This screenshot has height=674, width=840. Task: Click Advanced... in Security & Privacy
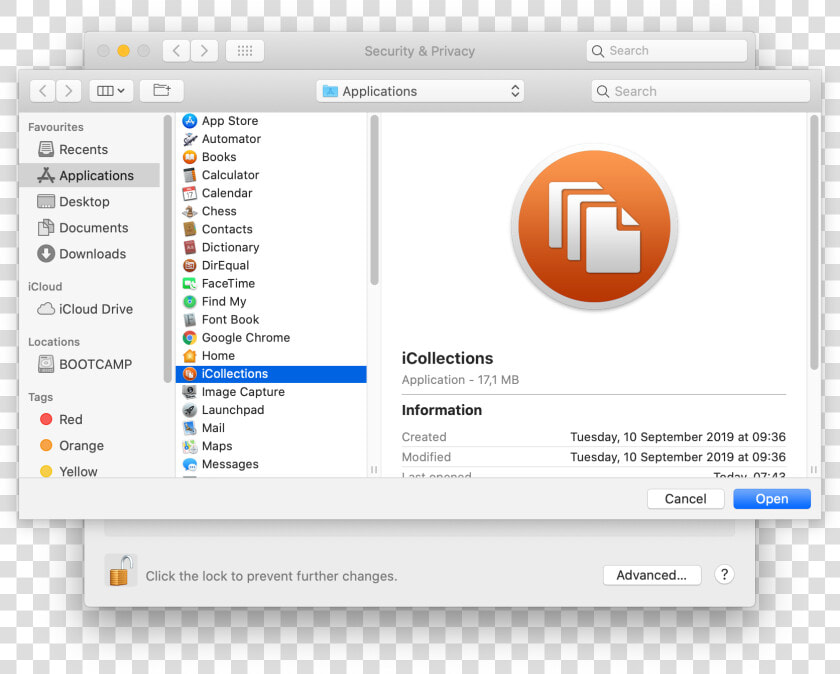652,575
